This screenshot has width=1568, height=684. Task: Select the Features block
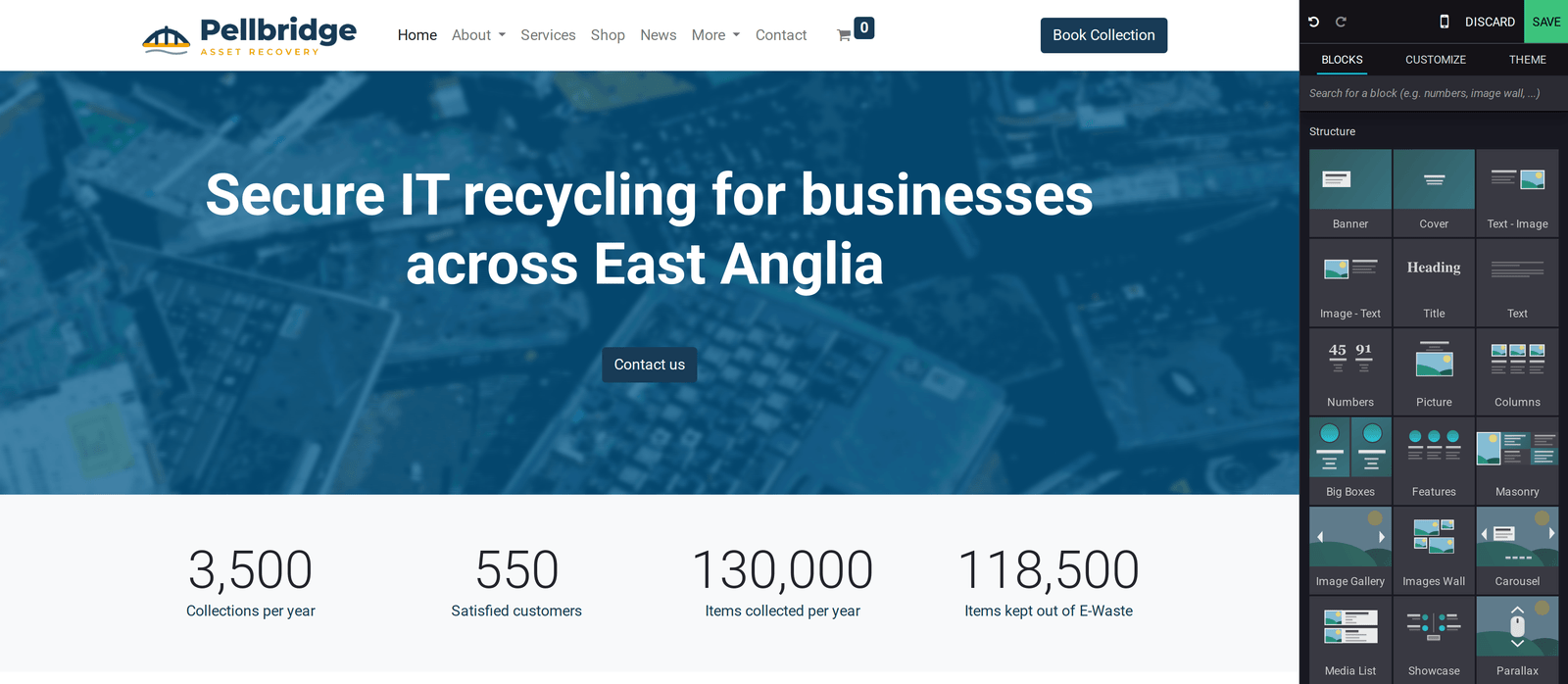[1434, 461]
